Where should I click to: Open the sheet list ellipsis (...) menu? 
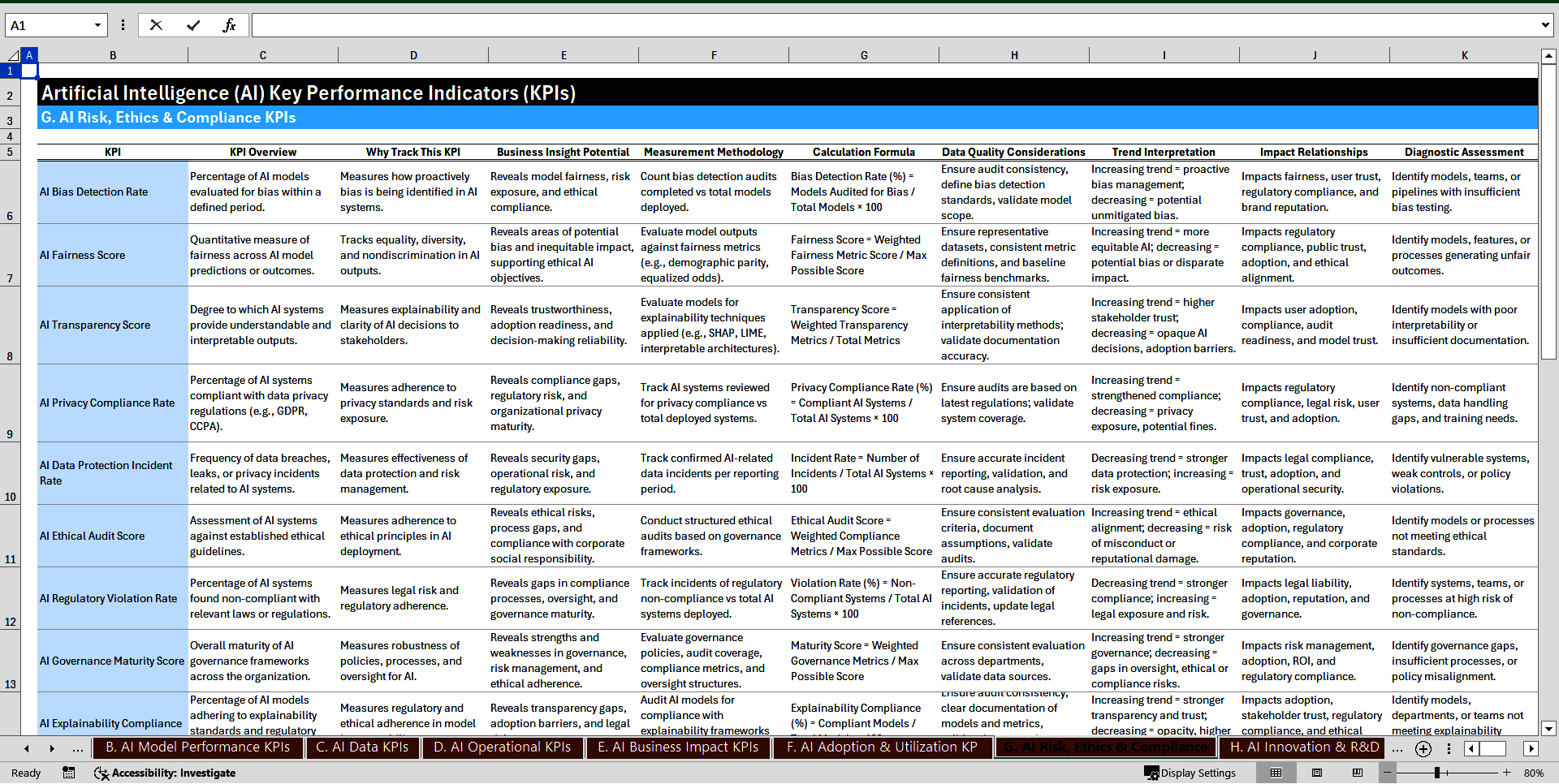tap(78, 748)
